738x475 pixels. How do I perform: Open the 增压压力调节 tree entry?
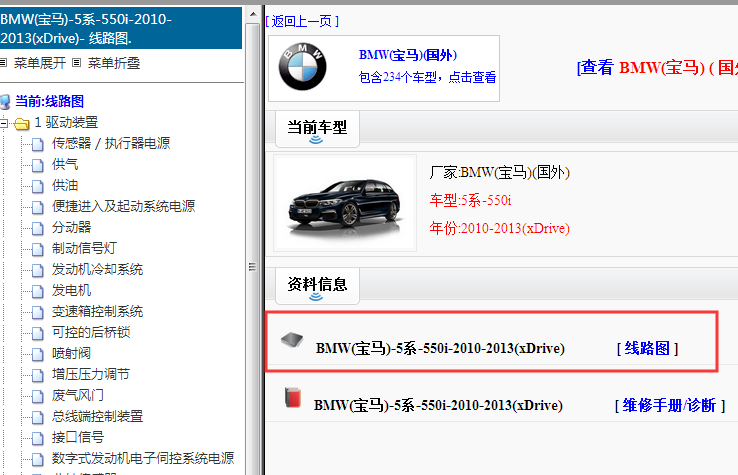90,374
